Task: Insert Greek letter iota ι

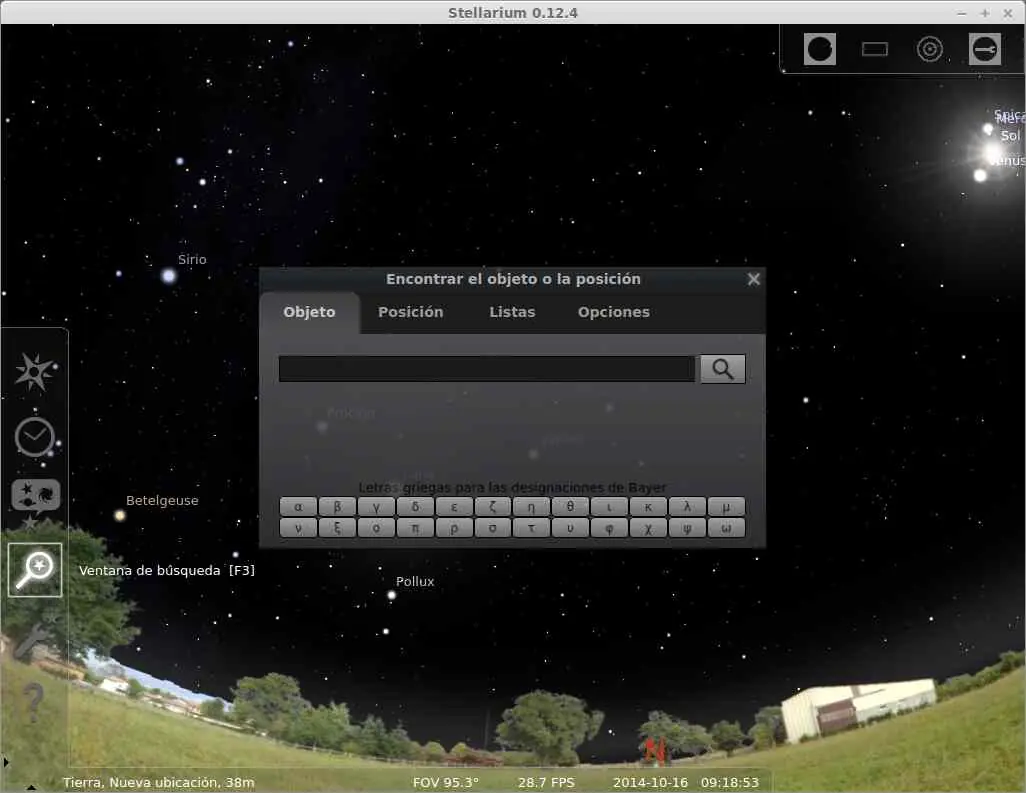Action: (x=609, y=506)
